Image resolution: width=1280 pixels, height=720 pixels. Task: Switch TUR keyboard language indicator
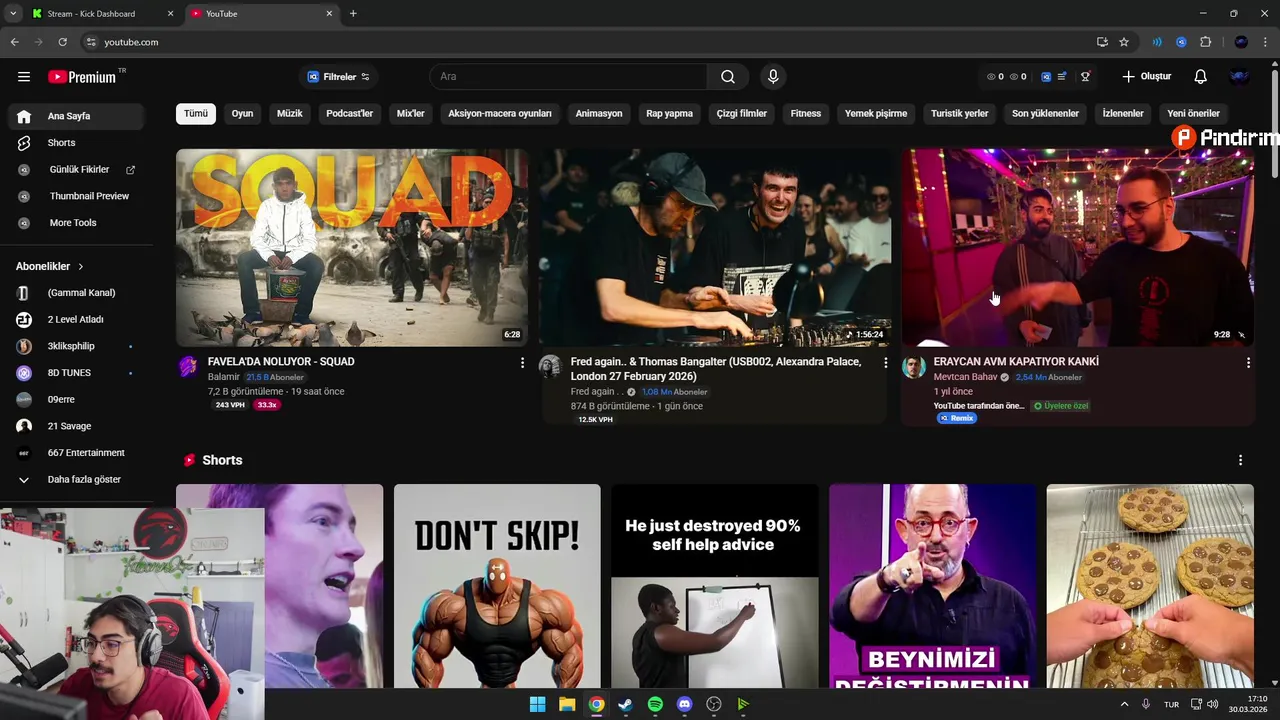1171,704
